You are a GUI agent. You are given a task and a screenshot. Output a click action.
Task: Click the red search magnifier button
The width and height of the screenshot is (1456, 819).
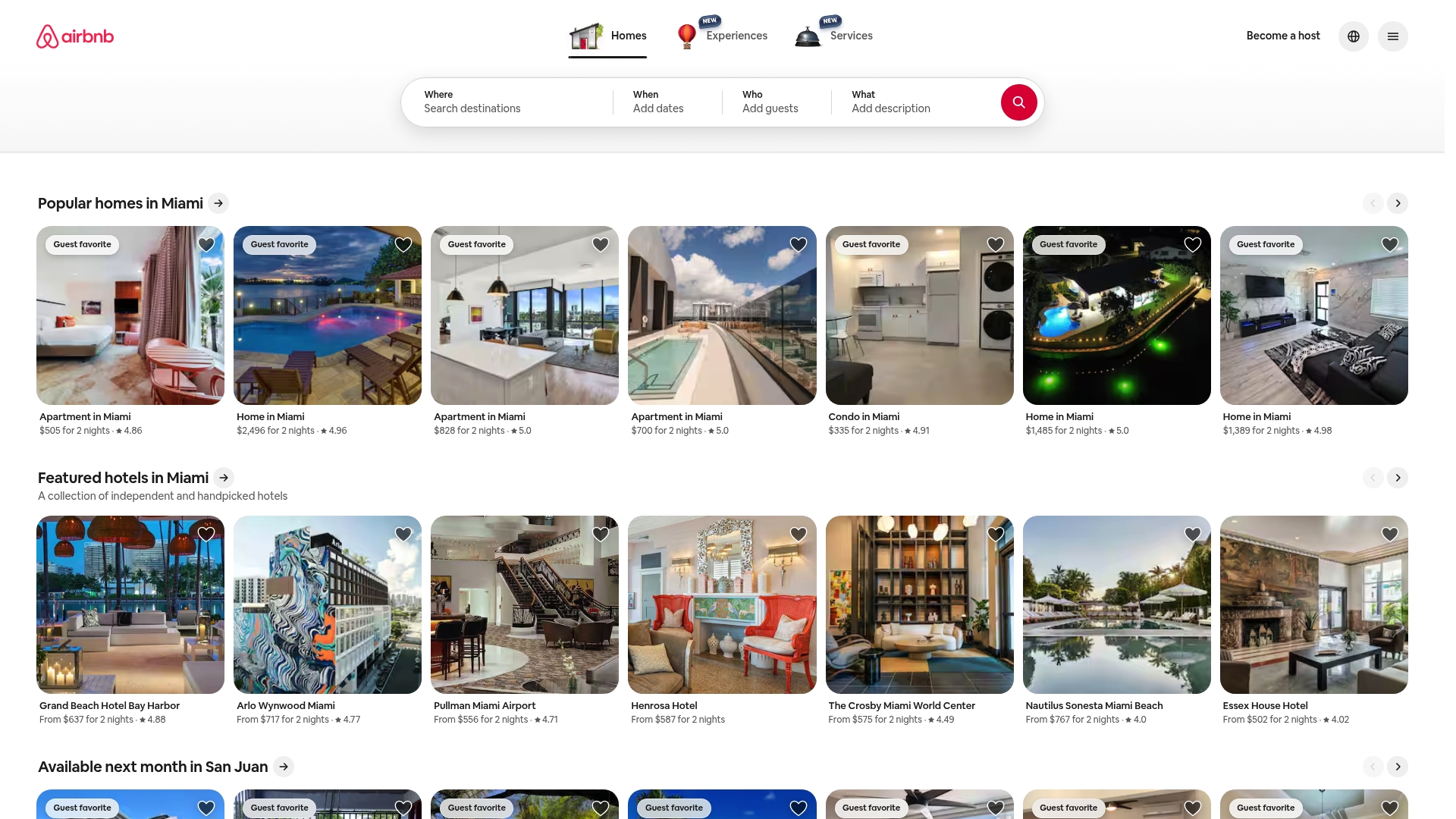pyautogui.click(x=1019, y=102)
